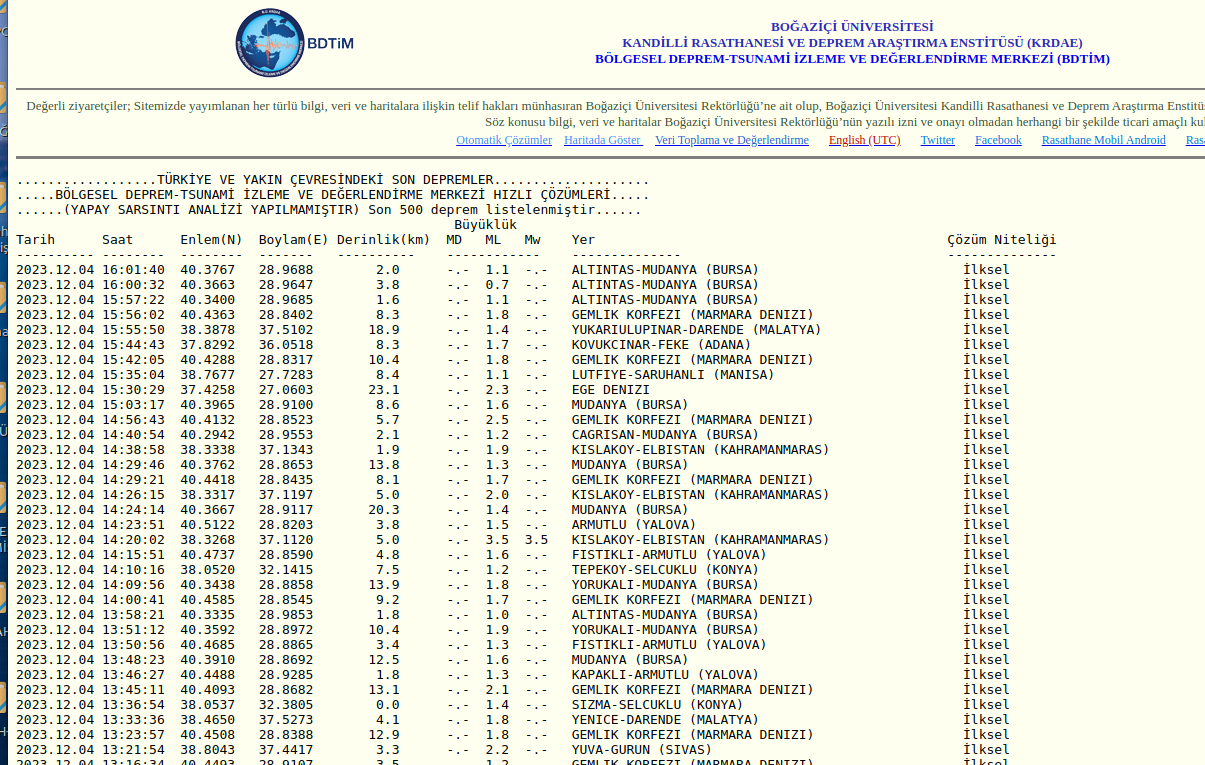Screen dimensions: 1205x765
Task: Click the 3.5 Mw magnitude value
Action: (x=536, y=540)
